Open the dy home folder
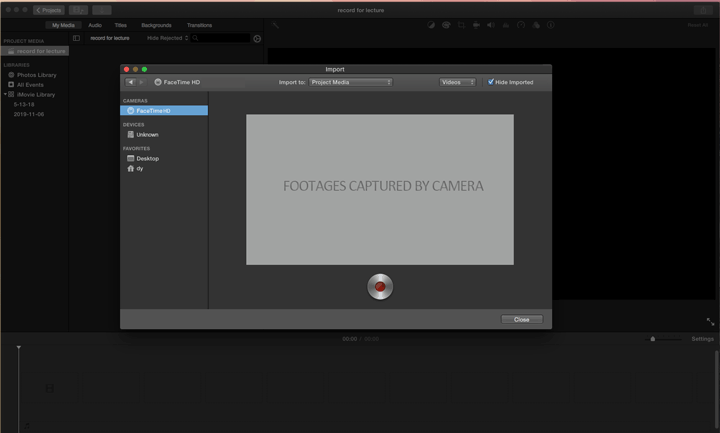720x433 pixels. 140,168
